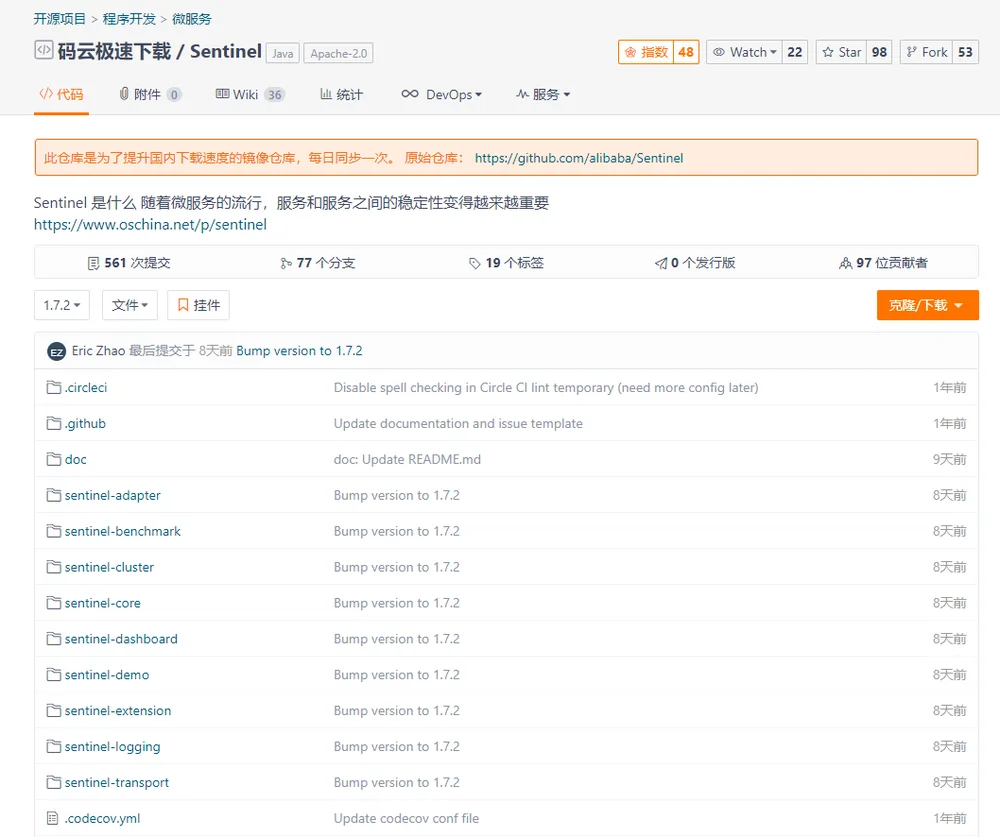Click the folder icon for sentinel-core
The width and height of the screenshot is (1000, 837).
coord(54,602)
